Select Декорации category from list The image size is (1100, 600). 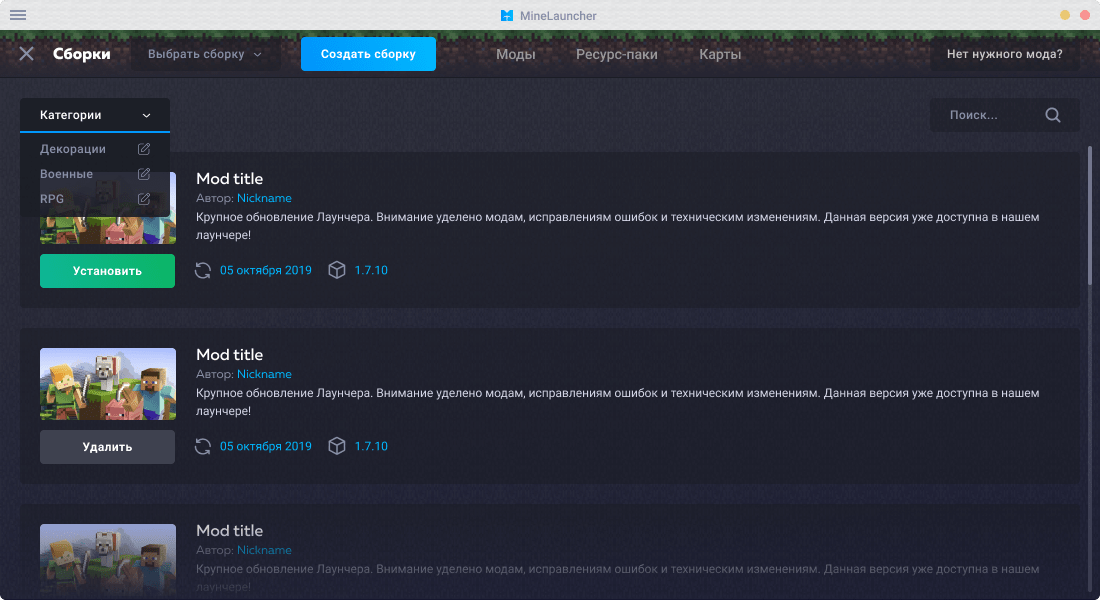point(73,149)
